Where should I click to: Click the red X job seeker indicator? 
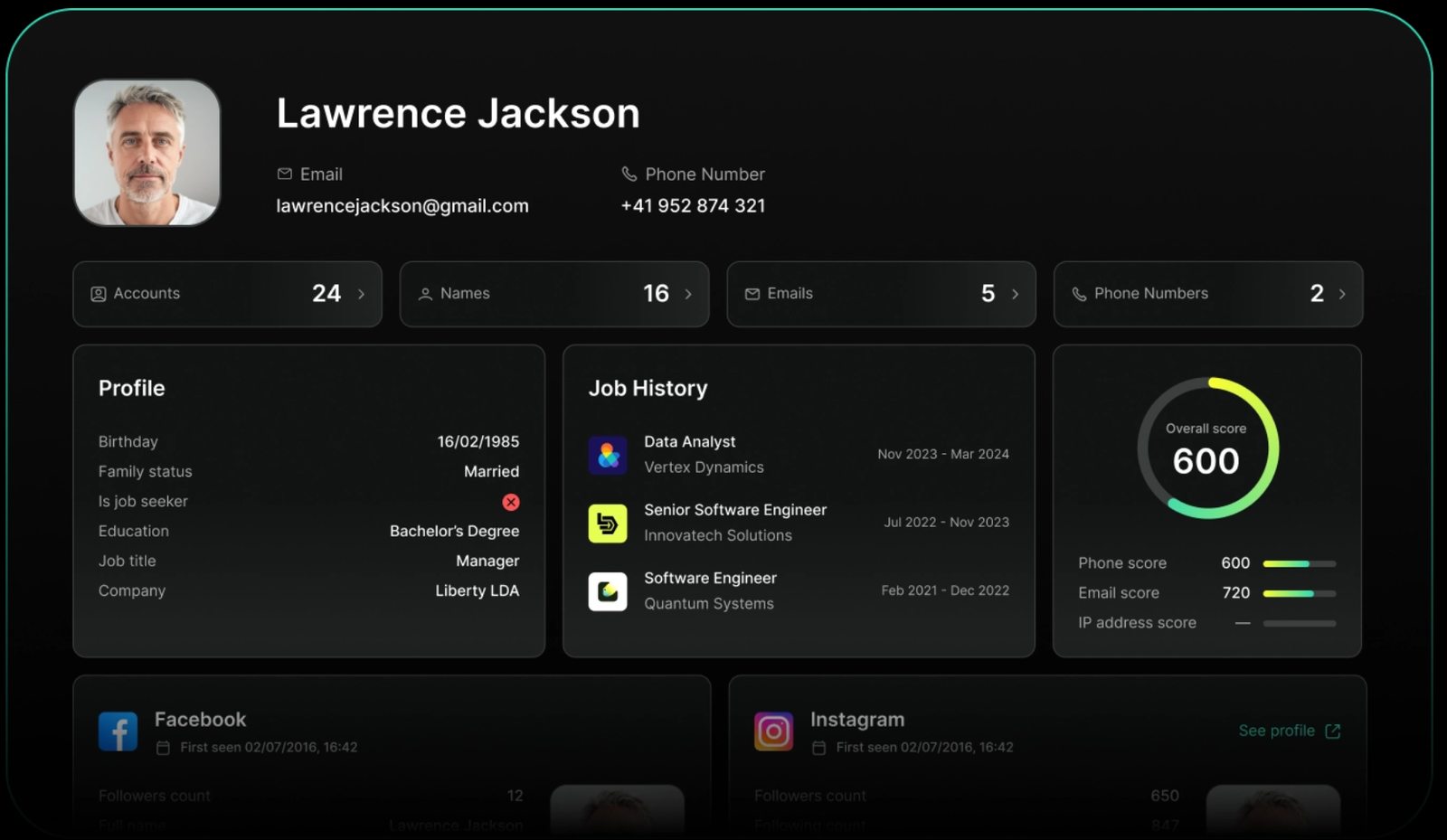click(x=511, y=502)
